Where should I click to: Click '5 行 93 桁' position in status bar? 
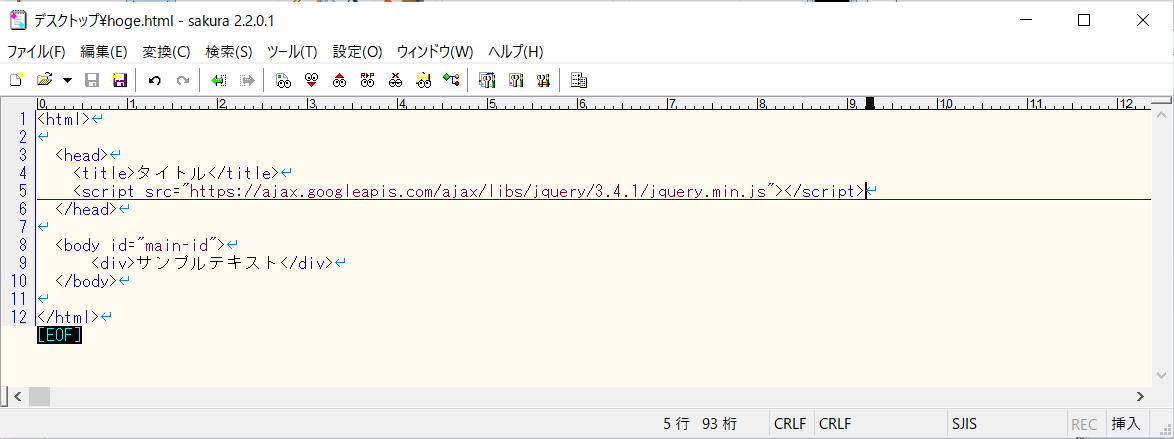click(700, 423)
